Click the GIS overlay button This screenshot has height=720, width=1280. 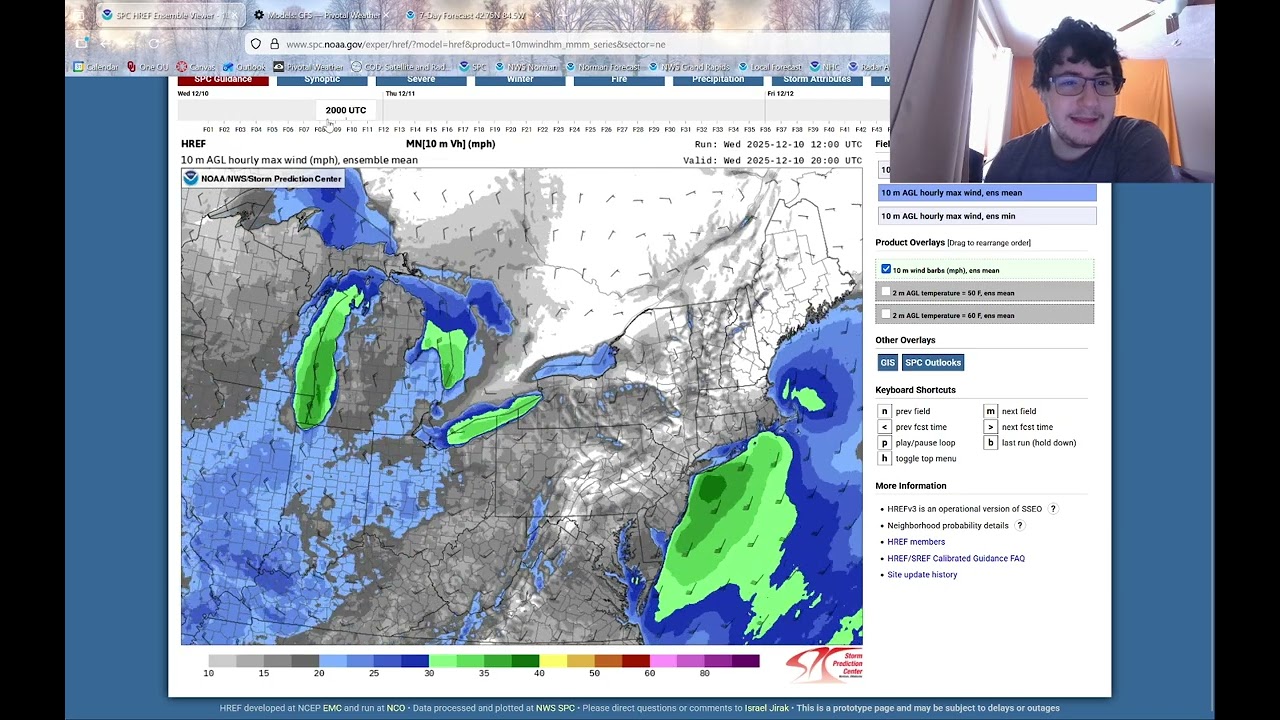pos(887,362)
